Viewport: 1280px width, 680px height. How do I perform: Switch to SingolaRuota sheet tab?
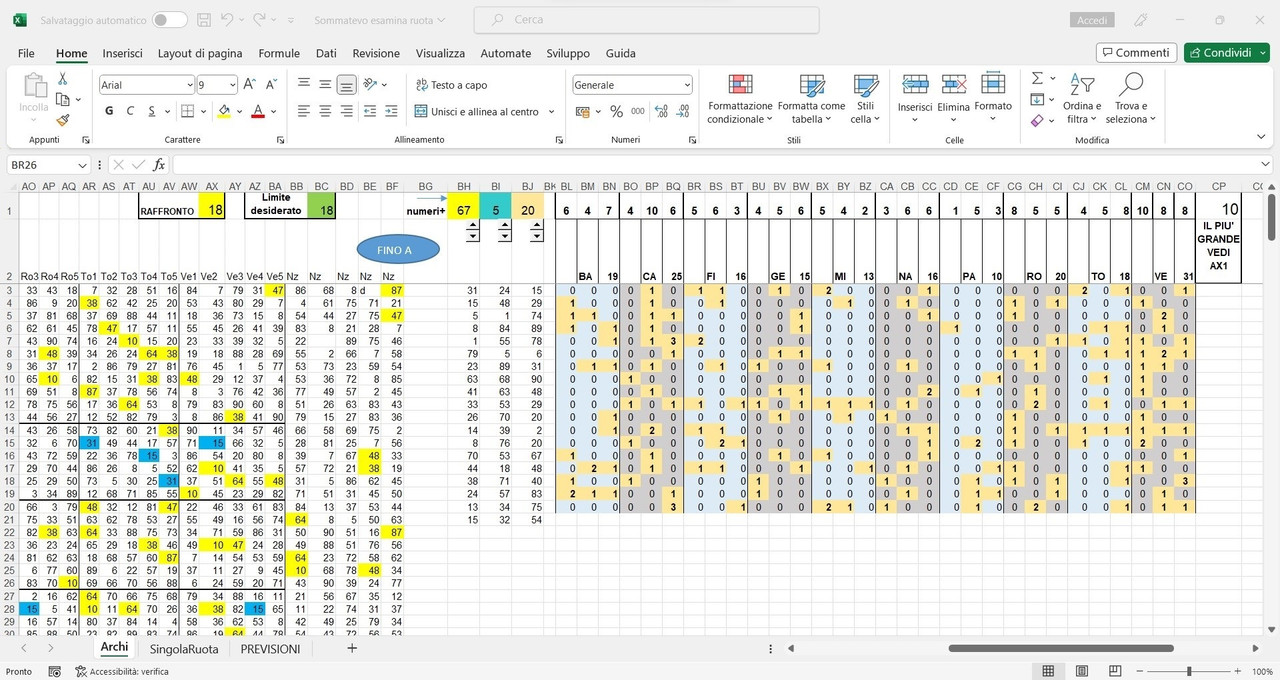184,648
